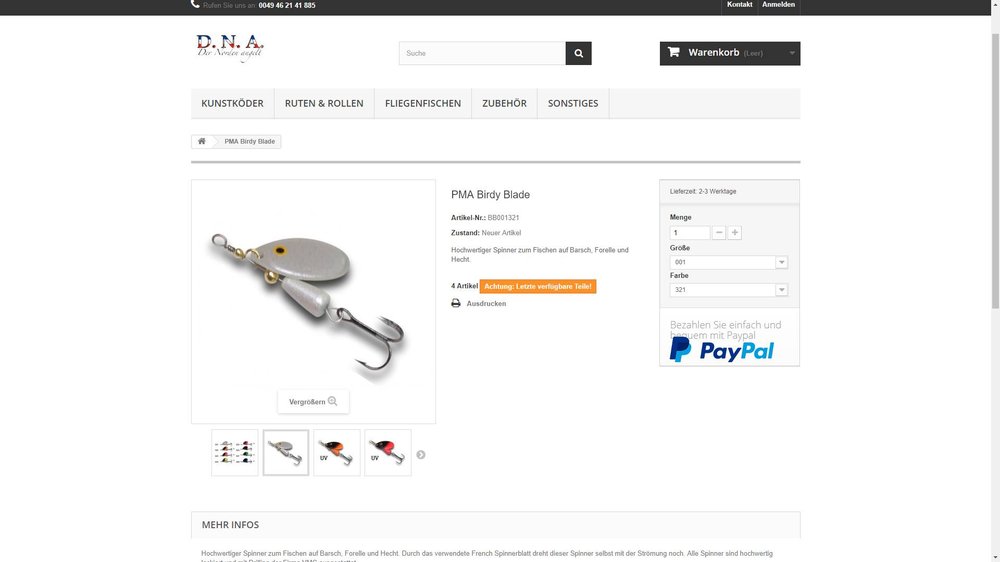Click the D.N.A. store logo
The height and width of the screenshot is (562, 1000).
pos(230,48)
